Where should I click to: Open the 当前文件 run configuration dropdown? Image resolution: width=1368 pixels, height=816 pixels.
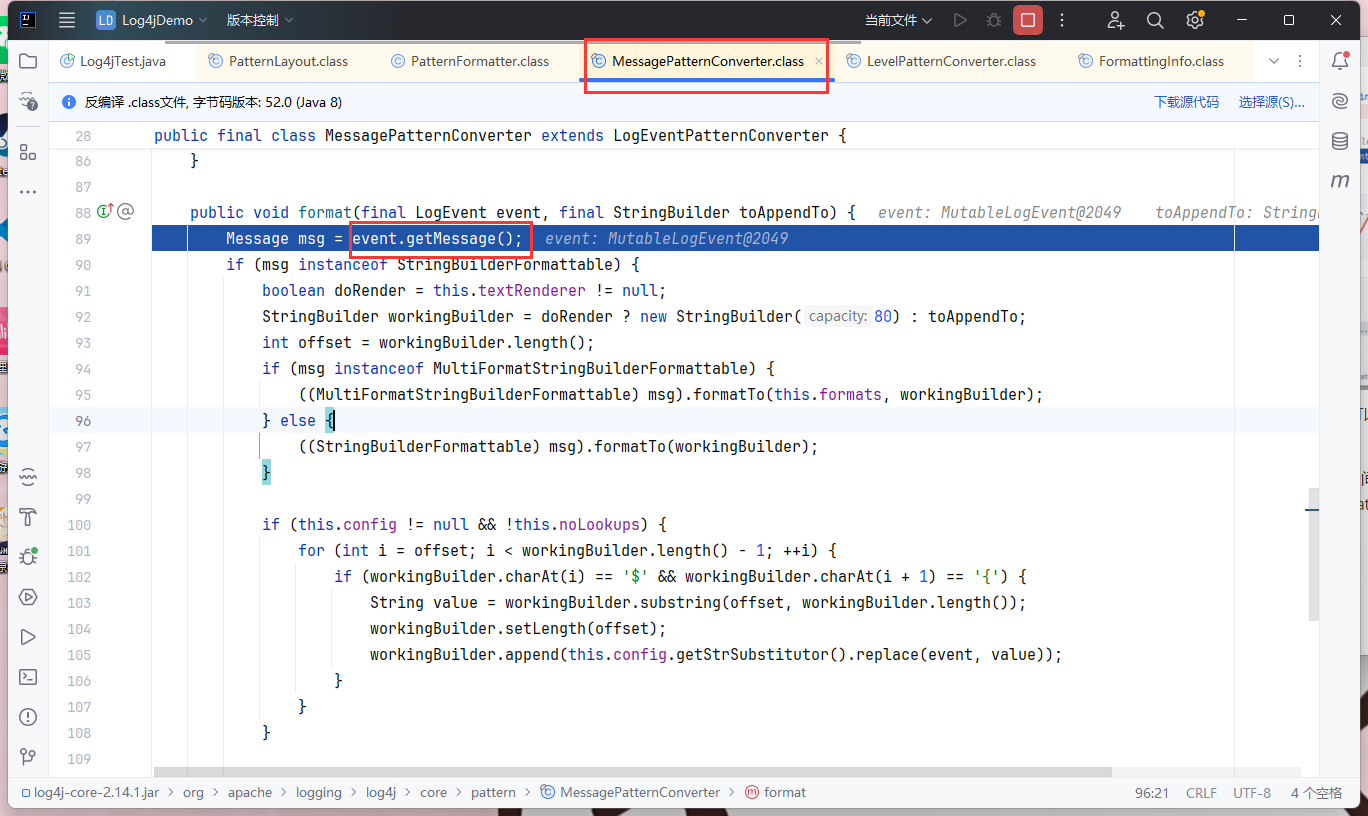898,20
